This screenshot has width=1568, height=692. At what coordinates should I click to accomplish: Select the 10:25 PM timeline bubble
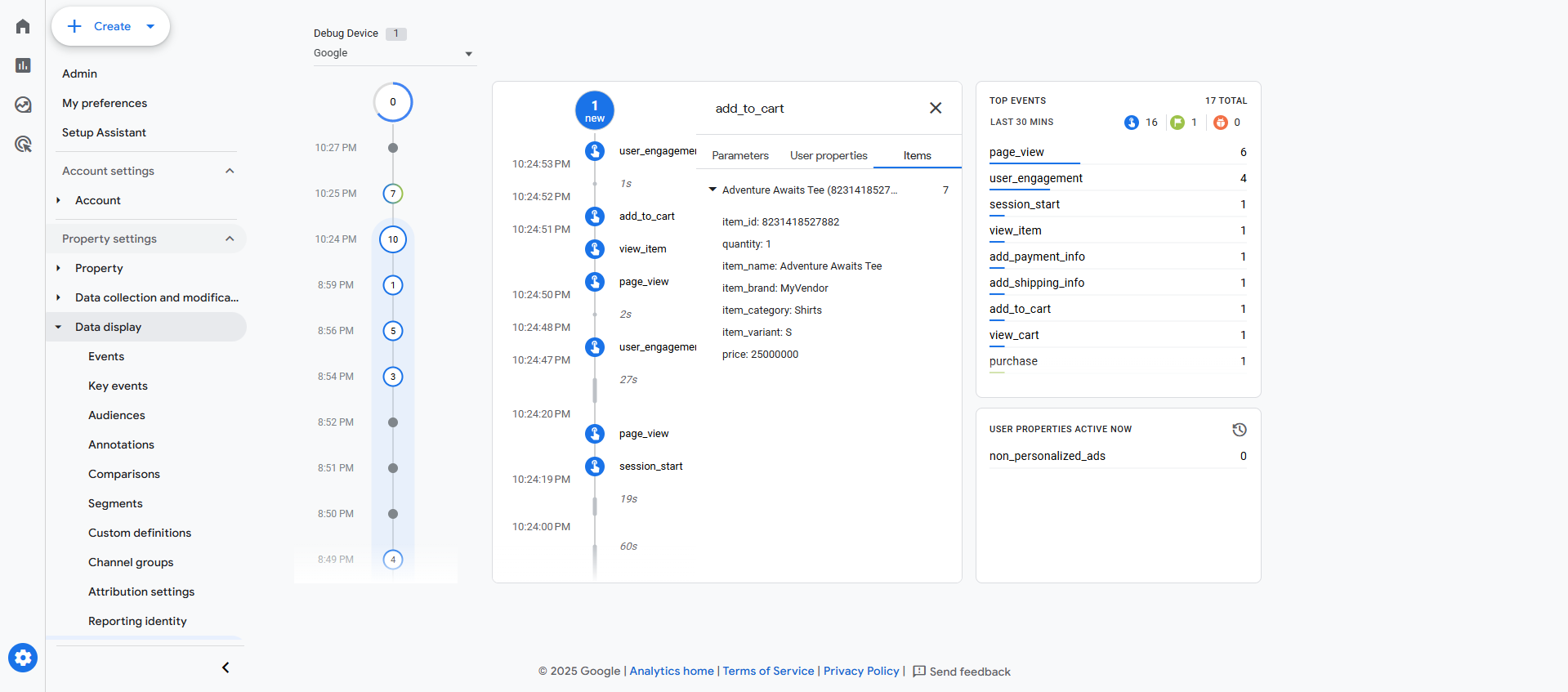click(393, 194)
